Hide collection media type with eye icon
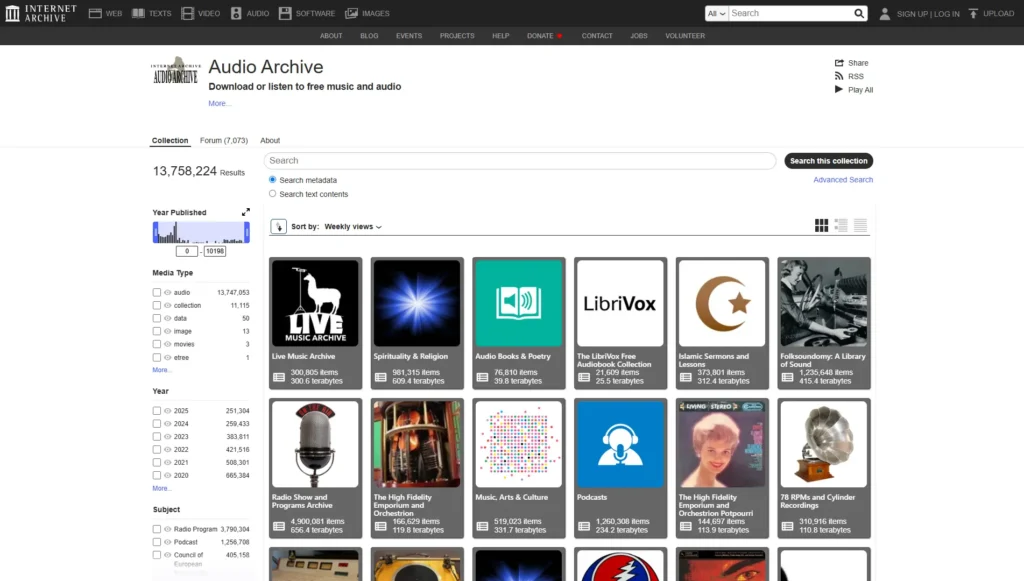The image size is (1024, 581). [168, 306]
